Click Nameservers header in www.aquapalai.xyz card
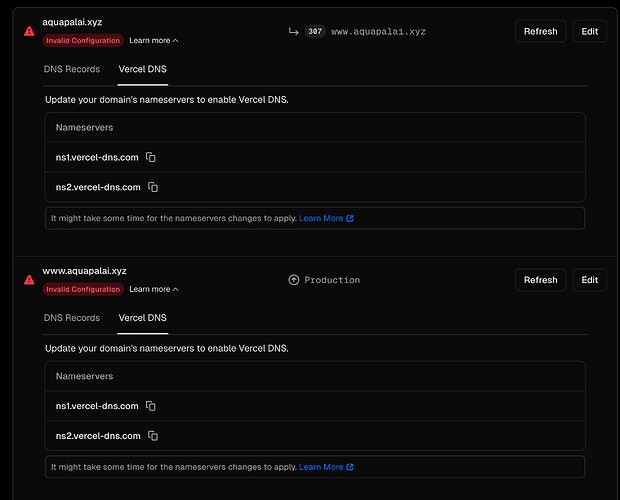Screen dimensions: 620x500 click(x=84, y=376)
